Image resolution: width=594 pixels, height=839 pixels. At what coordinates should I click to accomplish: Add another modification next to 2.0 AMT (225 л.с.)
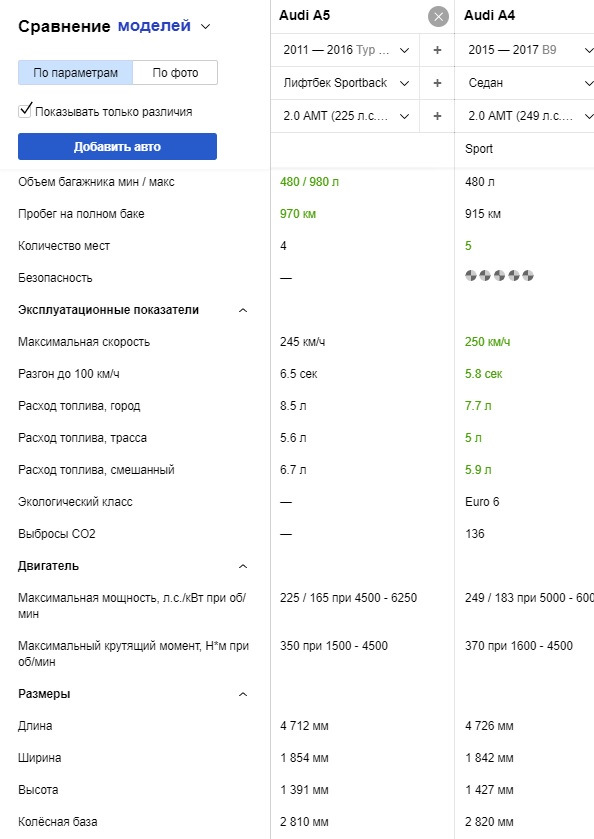click(x=437, y=116)
